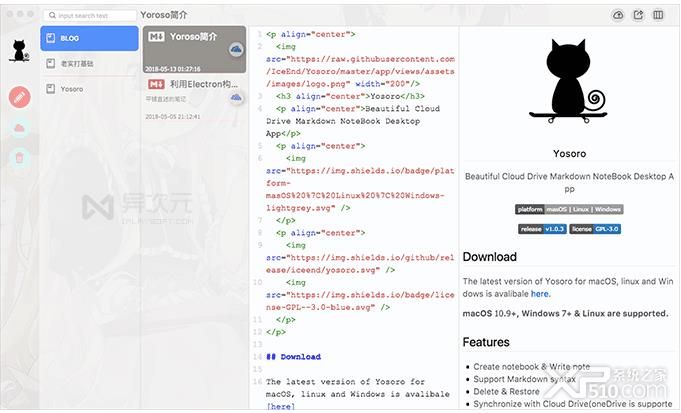Click the large cat logo image in preview
This screenshot has height=413, width=681.
click(569, 81)
